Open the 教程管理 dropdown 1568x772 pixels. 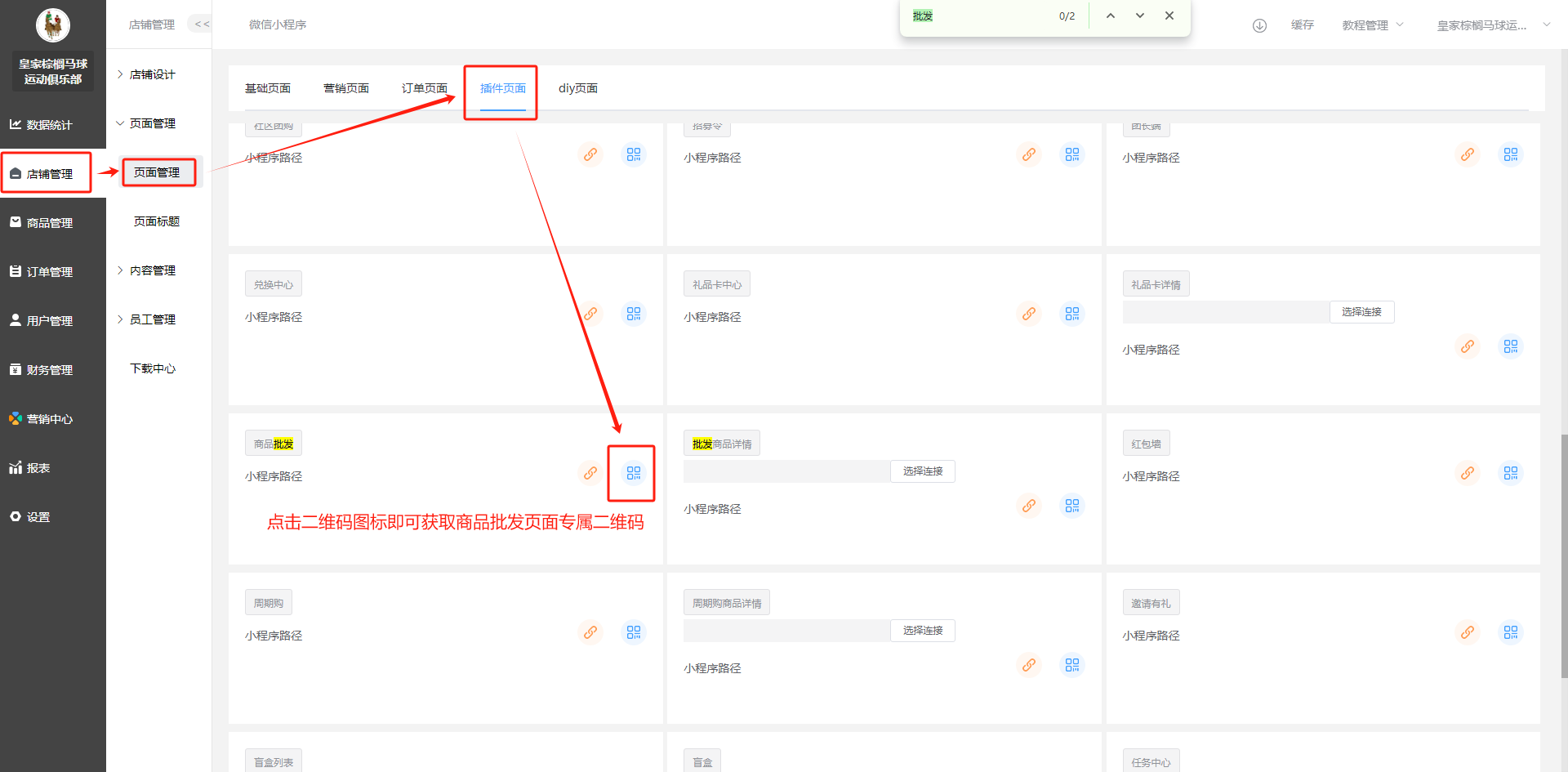tap(1372, 25)
